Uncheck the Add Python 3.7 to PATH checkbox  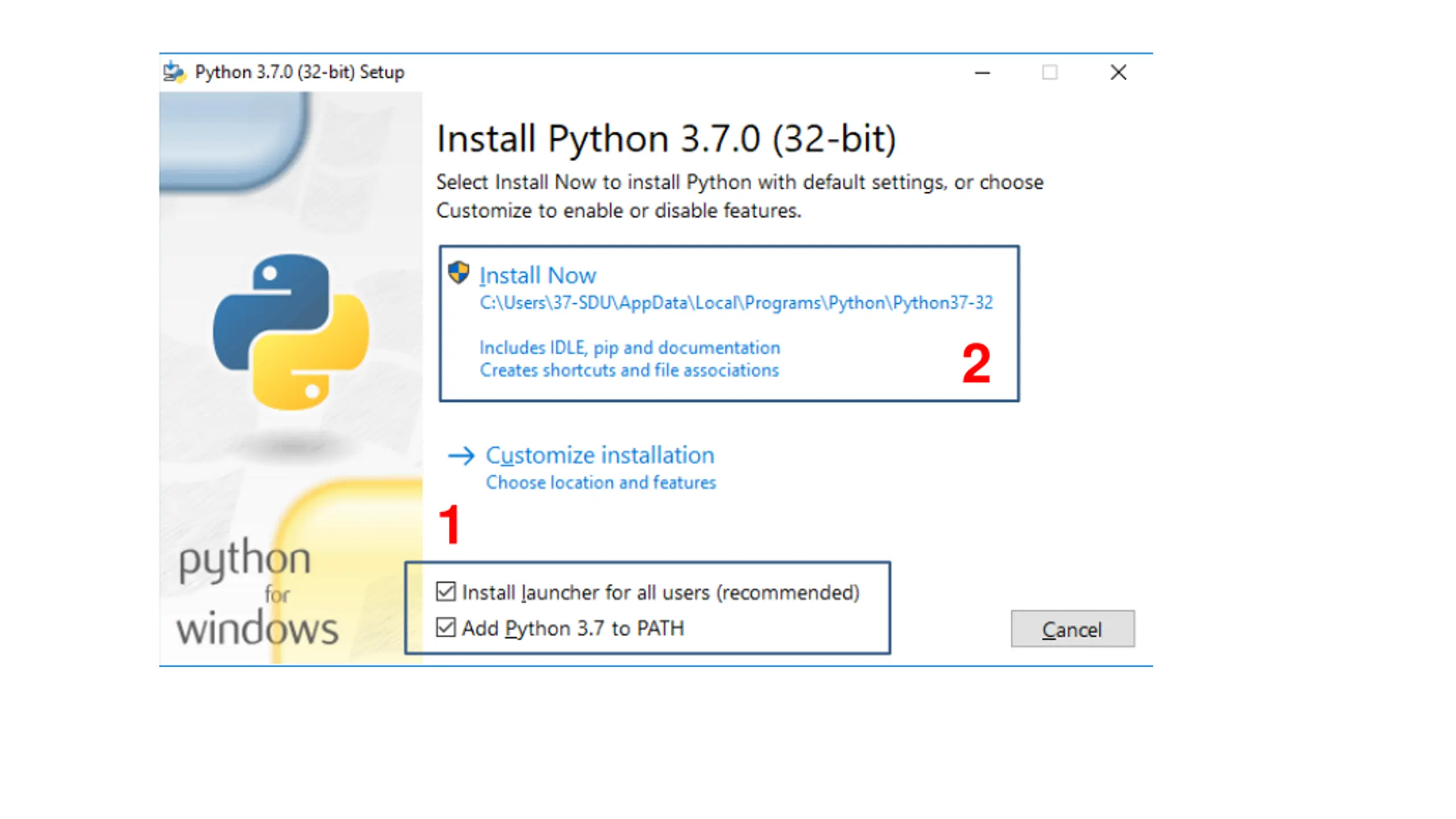(x=446, y=627)
